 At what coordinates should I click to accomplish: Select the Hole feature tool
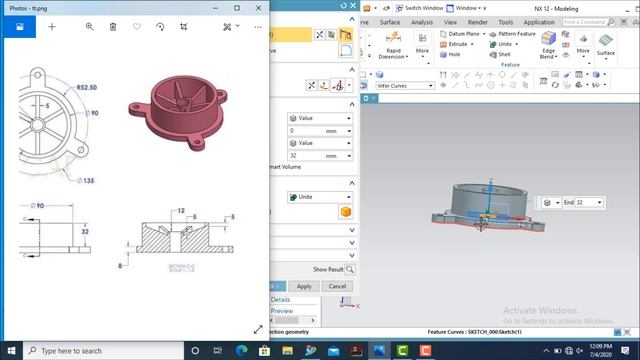[x=450, y=54]
